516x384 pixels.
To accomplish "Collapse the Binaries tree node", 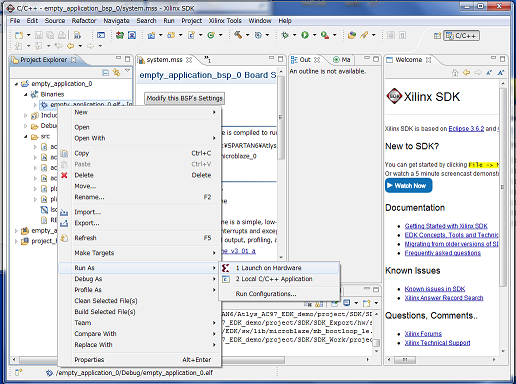I will coord(26,95).
